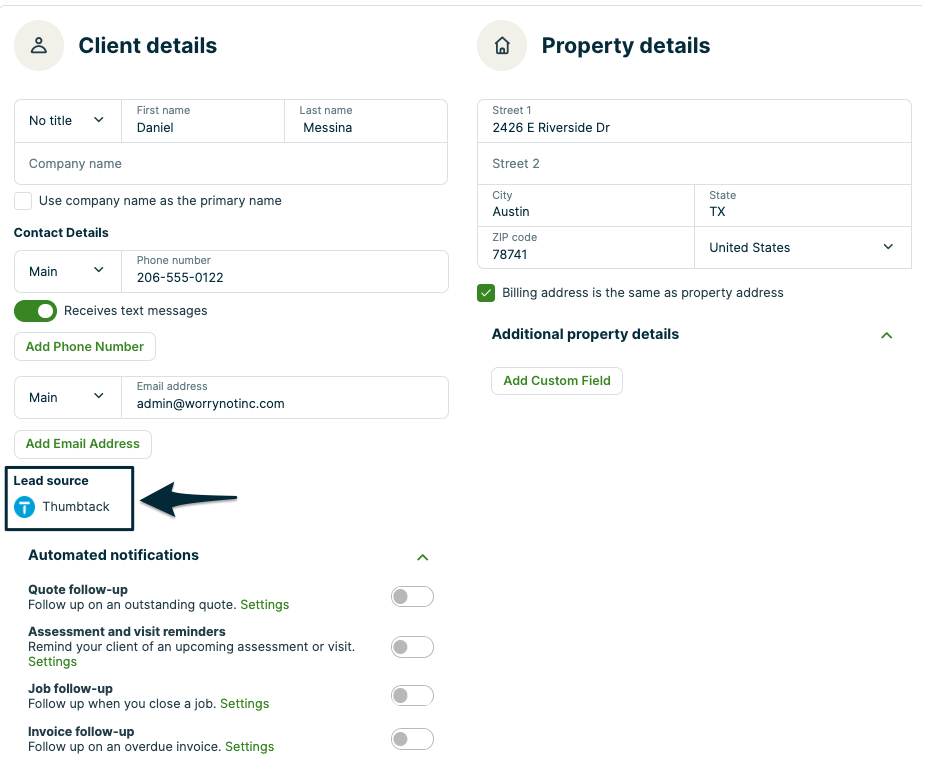Check 'Use company name as primary name'
Screen dimensions: 926x777
23,201
